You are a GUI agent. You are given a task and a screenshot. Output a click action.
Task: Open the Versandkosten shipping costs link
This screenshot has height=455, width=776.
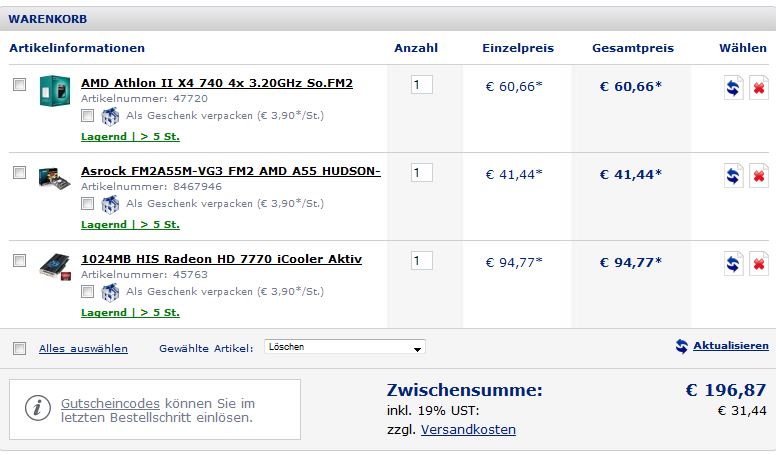(468, 429)
